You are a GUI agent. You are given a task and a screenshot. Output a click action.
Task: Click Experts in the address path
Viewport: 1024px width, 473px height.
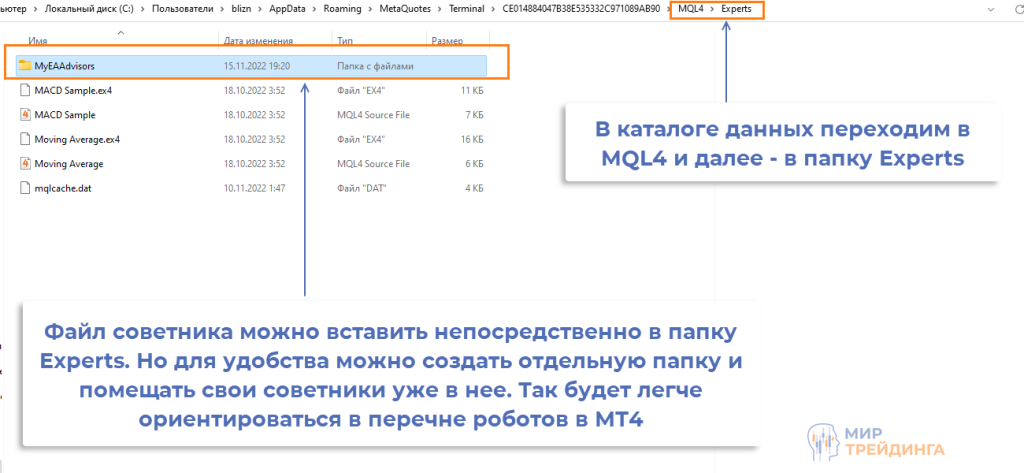pyautogui.click(x=736, y=9)
